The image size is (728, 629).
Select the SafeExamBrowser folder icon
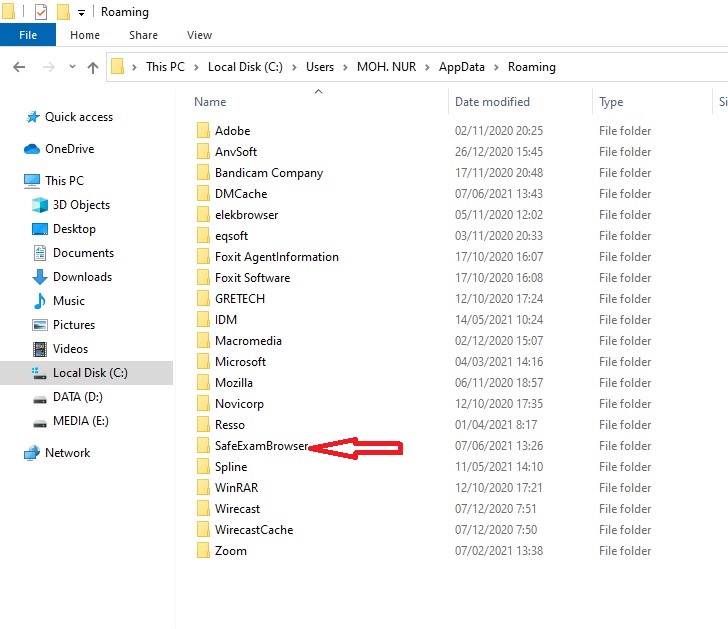click(203, 446)
